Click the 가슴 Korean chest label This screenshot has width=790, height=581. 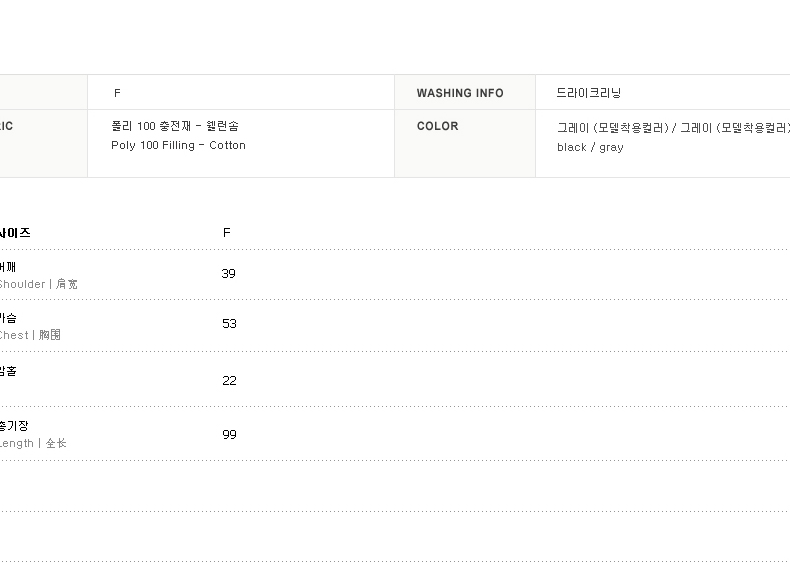click(8, 318)
